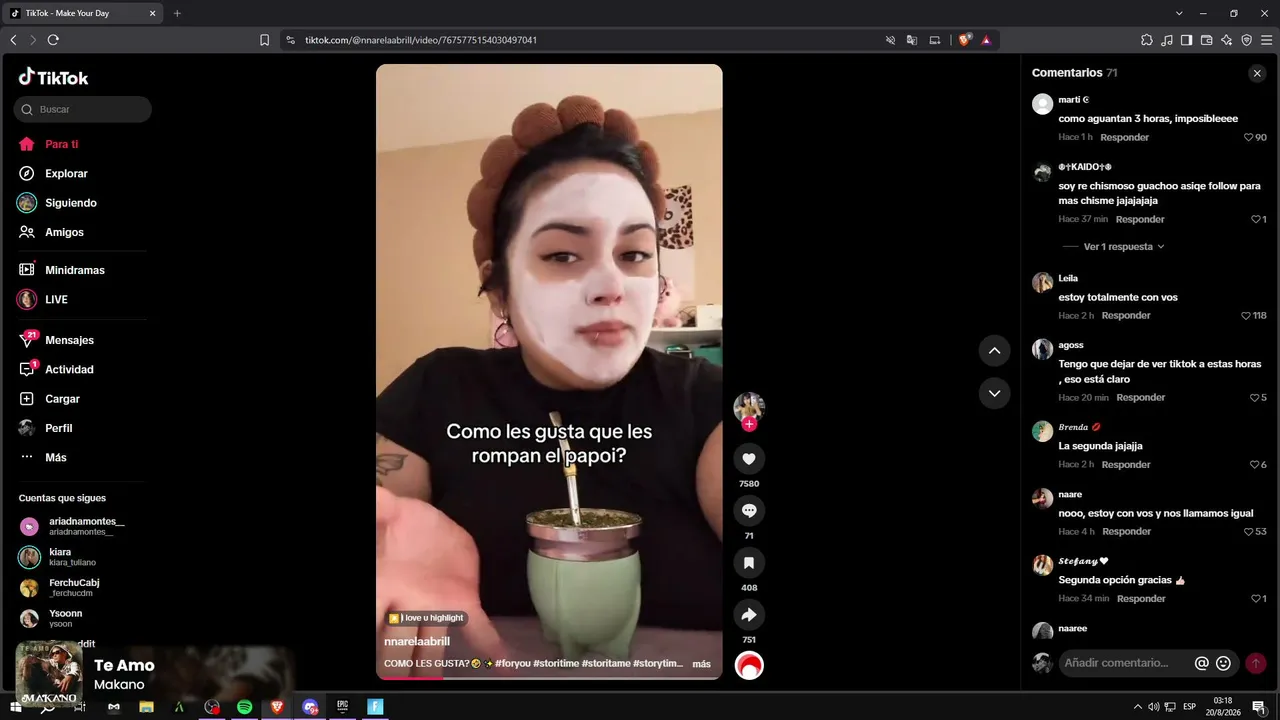Open the music playlist icon in browser toolbar

tap(1167, 40)
